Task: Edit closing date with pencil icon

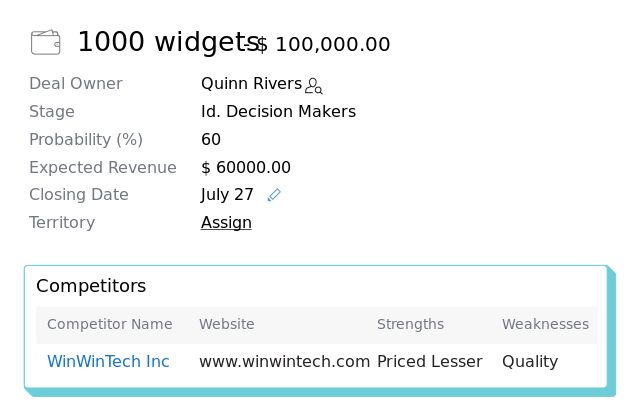Action: coord(274,195)
